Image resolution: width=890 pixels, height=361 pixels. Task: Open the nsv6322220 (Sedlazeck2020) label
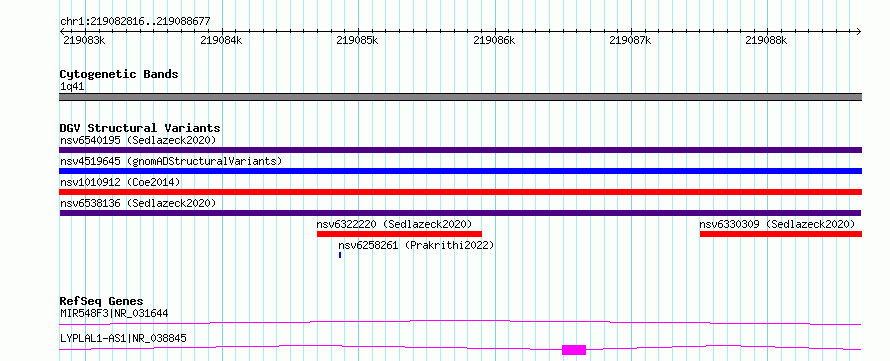pos(394,224)
